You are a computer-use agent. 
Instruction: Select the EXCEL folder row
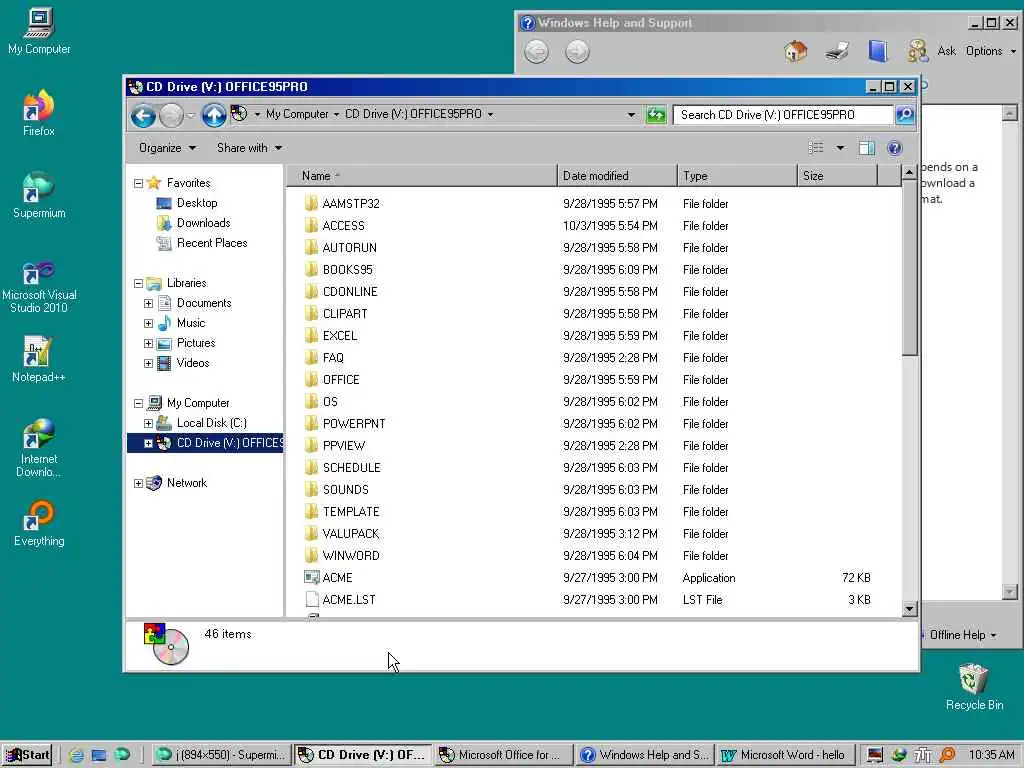point(587,336)
